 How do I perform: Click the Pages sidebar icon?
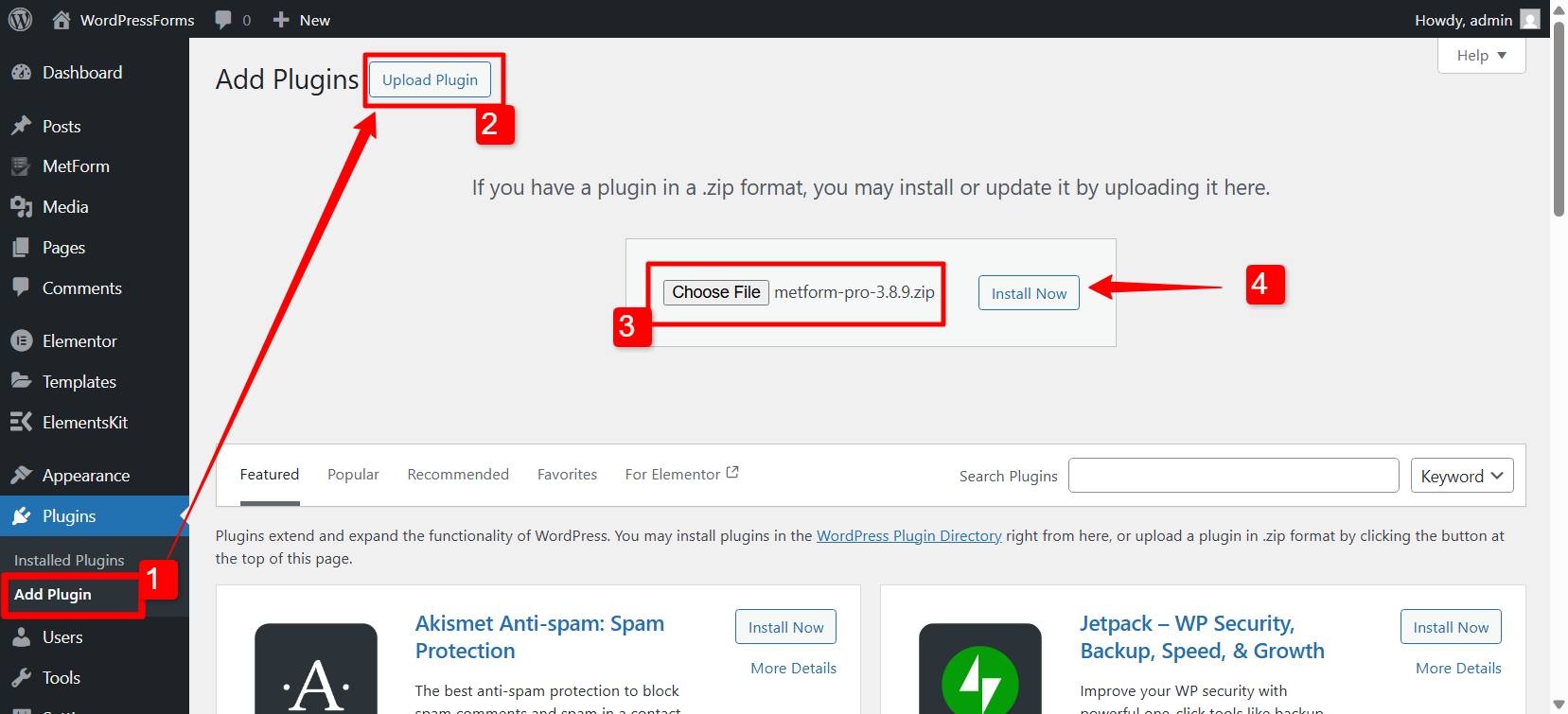[21, 248]
